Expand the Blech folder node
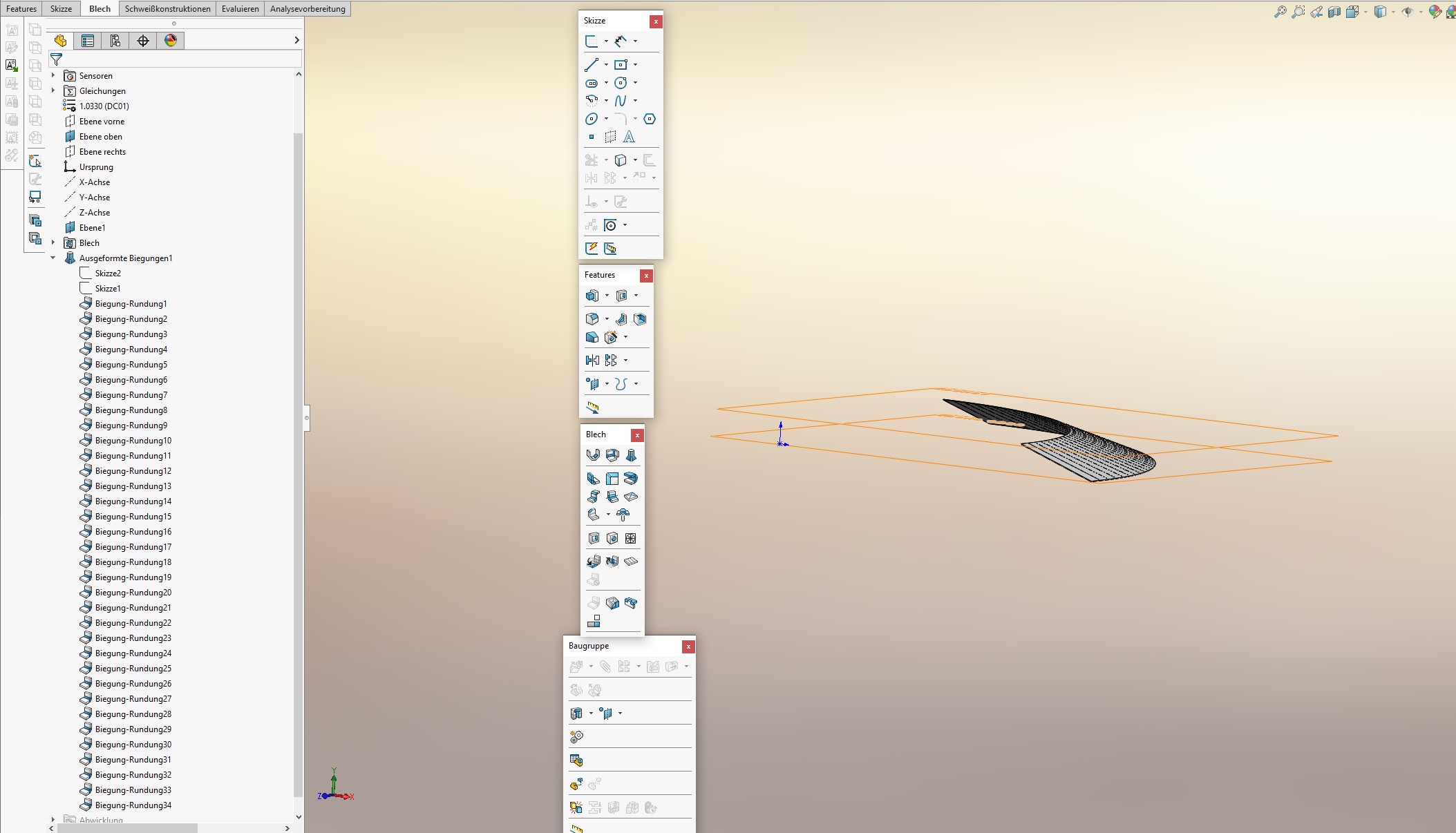This screenshot has width=1456, height=833. coord(53,242)
